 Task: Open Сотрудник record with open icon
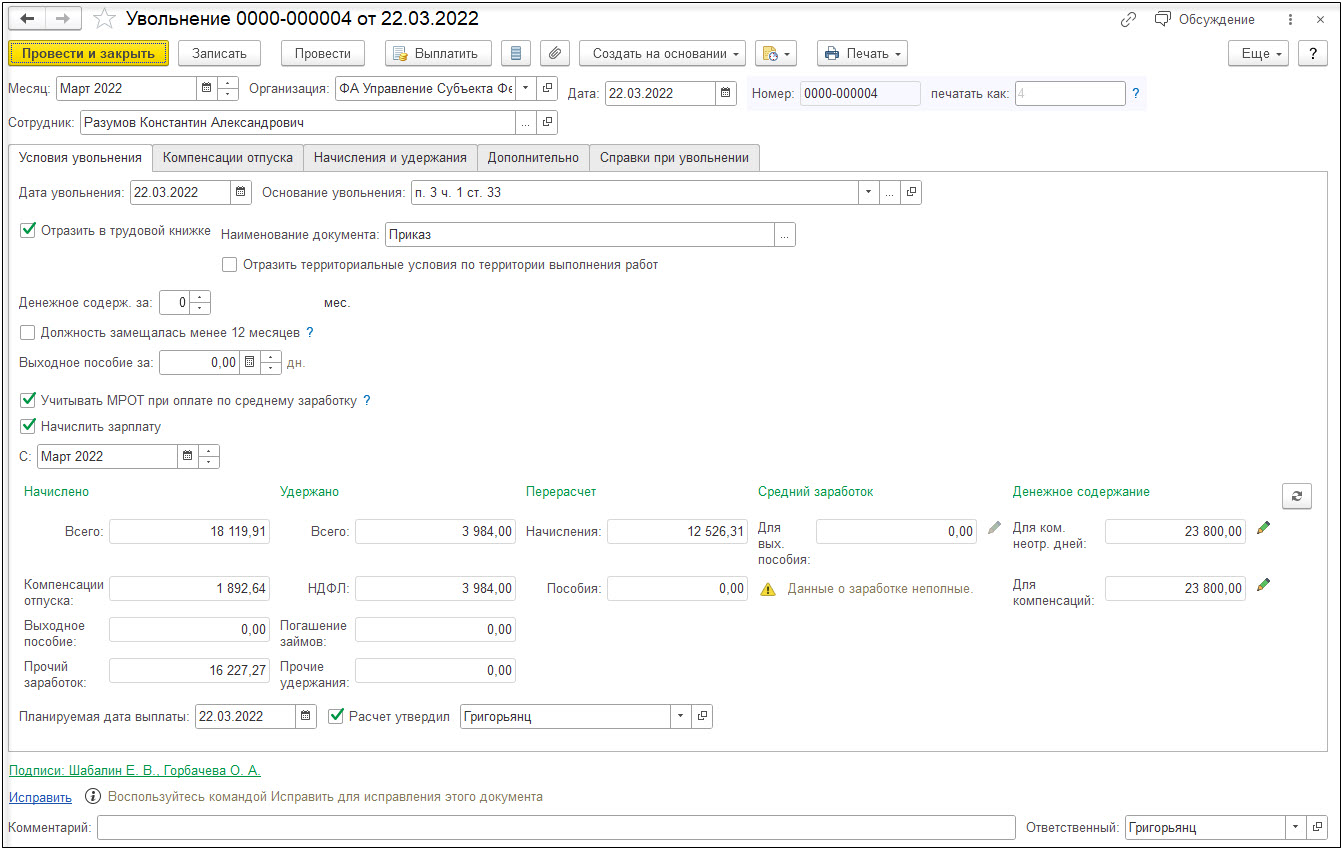point(548,122)
